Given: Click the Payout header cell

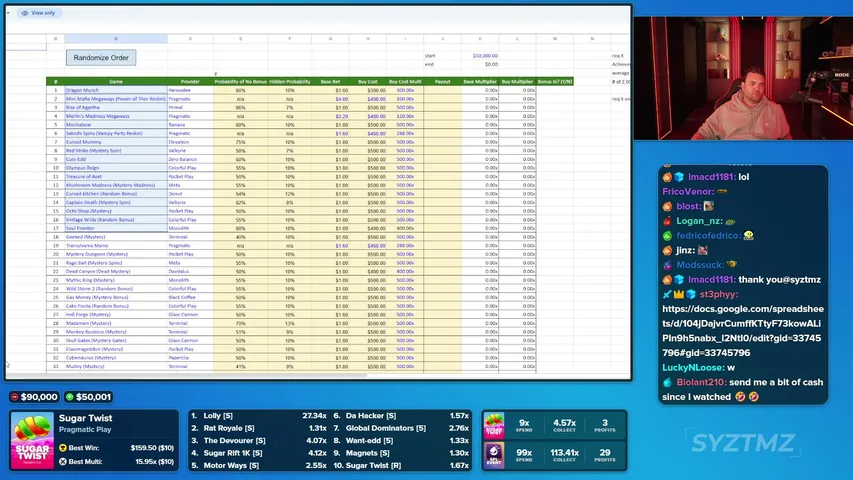Looking at the screenshot, I should pos(442,82).
